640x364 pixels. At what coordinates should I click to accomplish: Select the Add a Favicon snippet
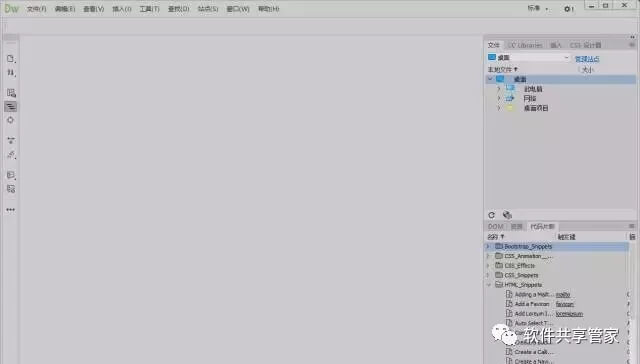[532, 304]
